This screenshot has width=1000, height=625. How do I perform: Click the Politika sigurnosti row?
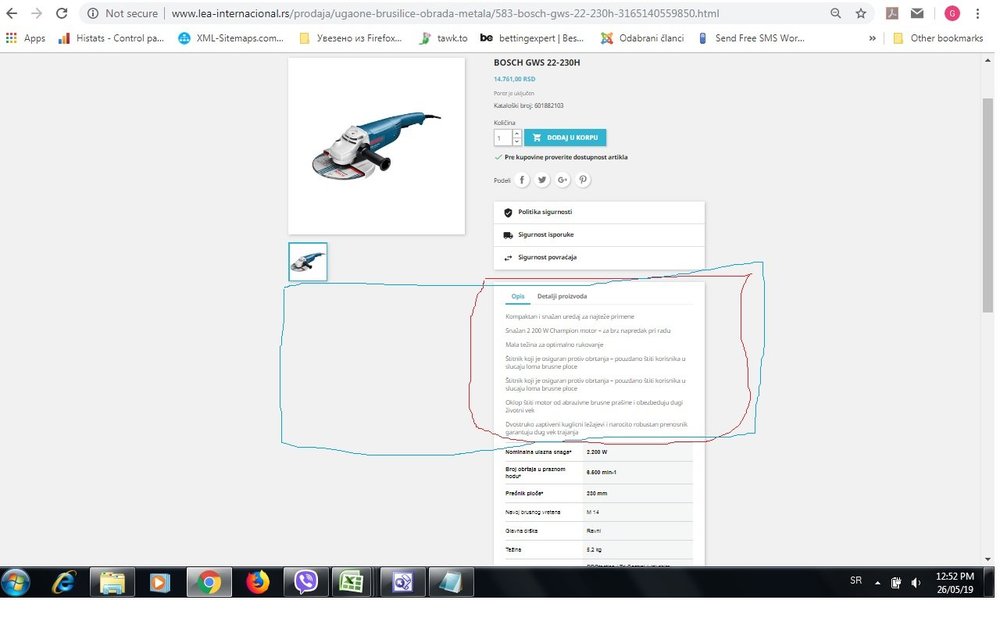(599, 212)
